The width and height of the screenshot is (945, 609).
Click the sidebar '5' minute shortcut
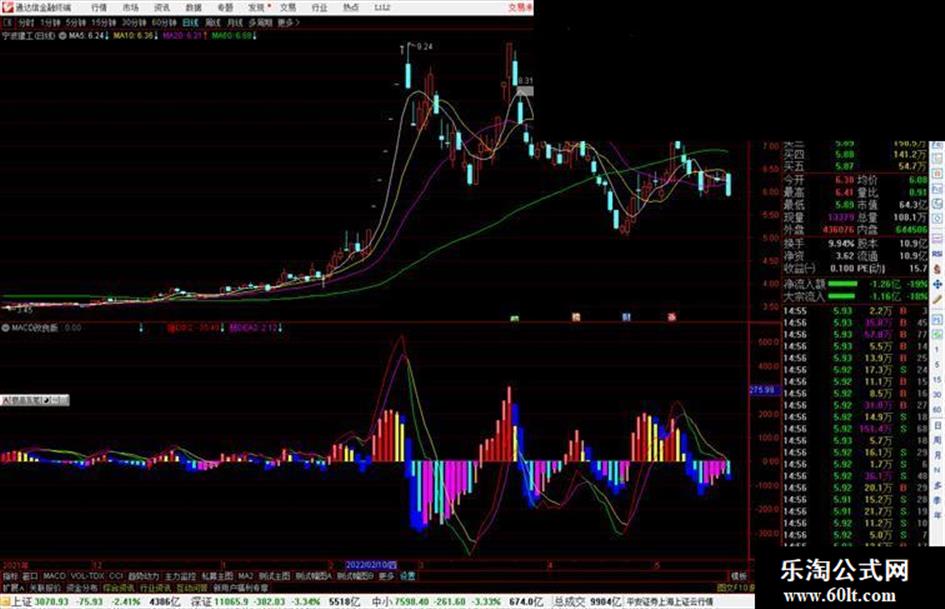point(937,365)
